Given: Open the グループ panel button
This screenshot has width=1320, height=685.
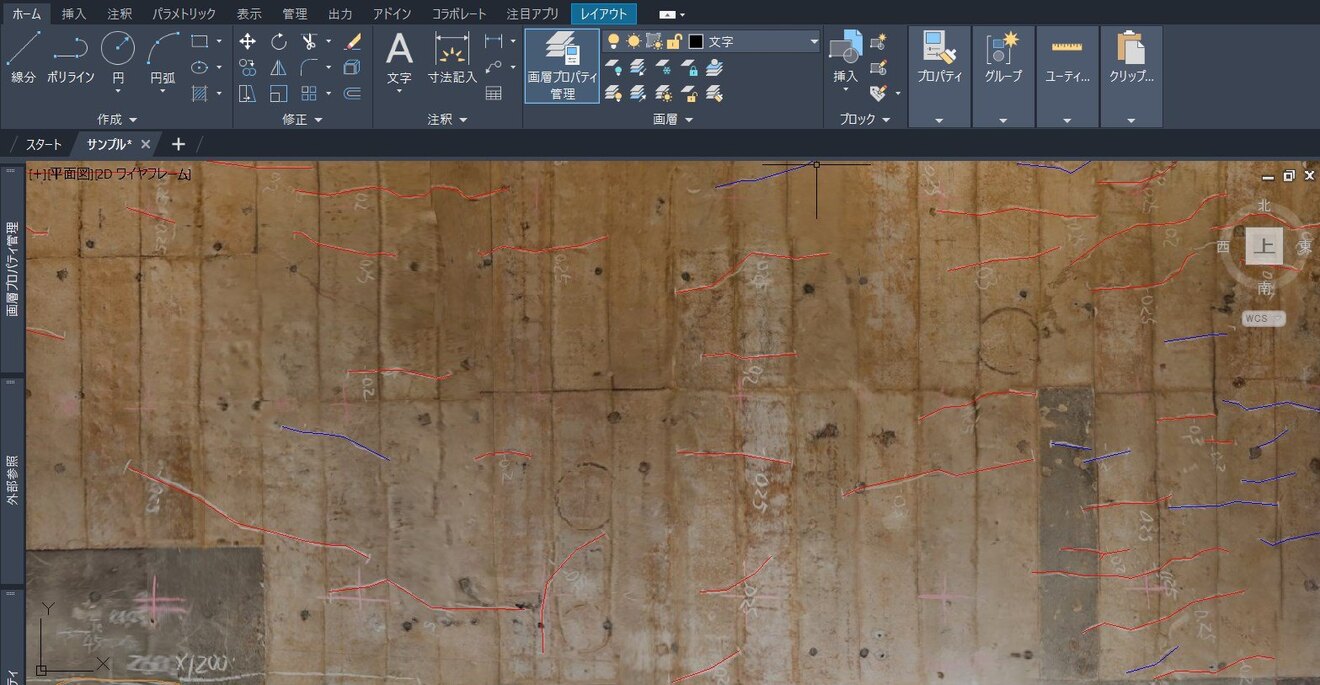Looking at the screenshot, I should (x=1003, y=76).
